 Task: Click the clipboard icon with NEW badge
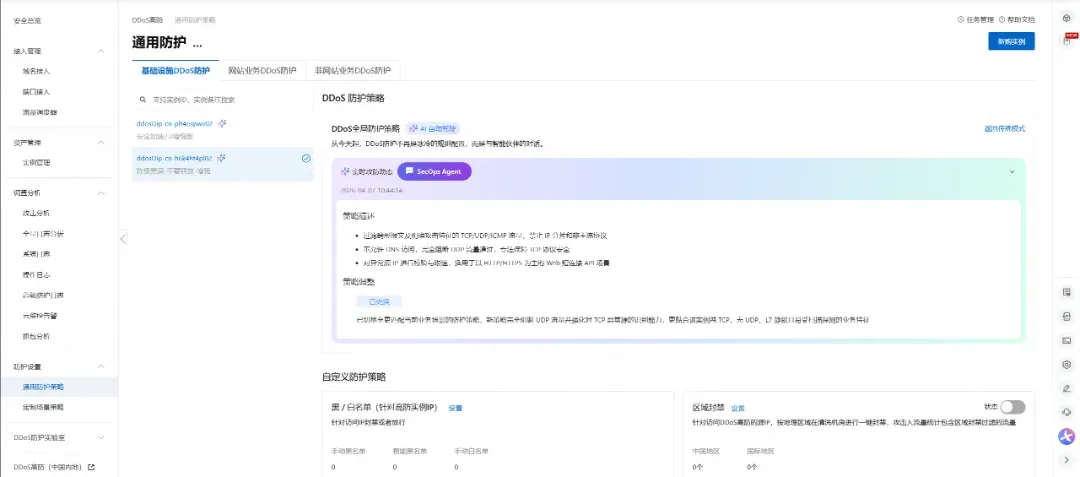[x=1066, y=40]
